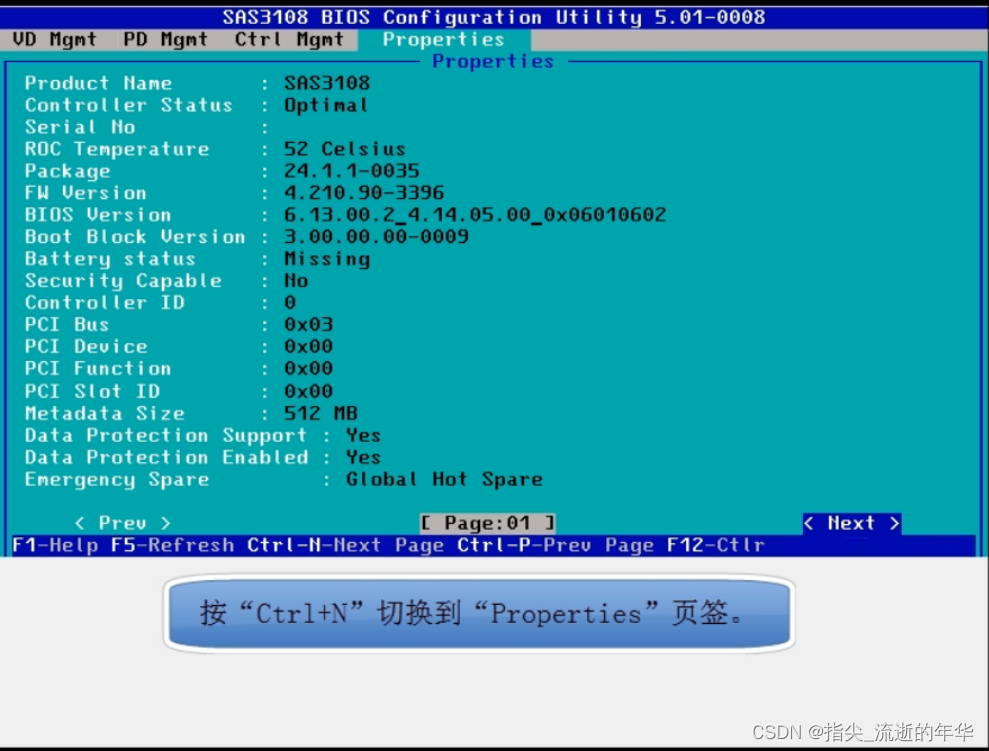Image resolution: width=989 pixels, height=751 pixels.
Task: Click the Product Name label
Action: pos(98,83)
